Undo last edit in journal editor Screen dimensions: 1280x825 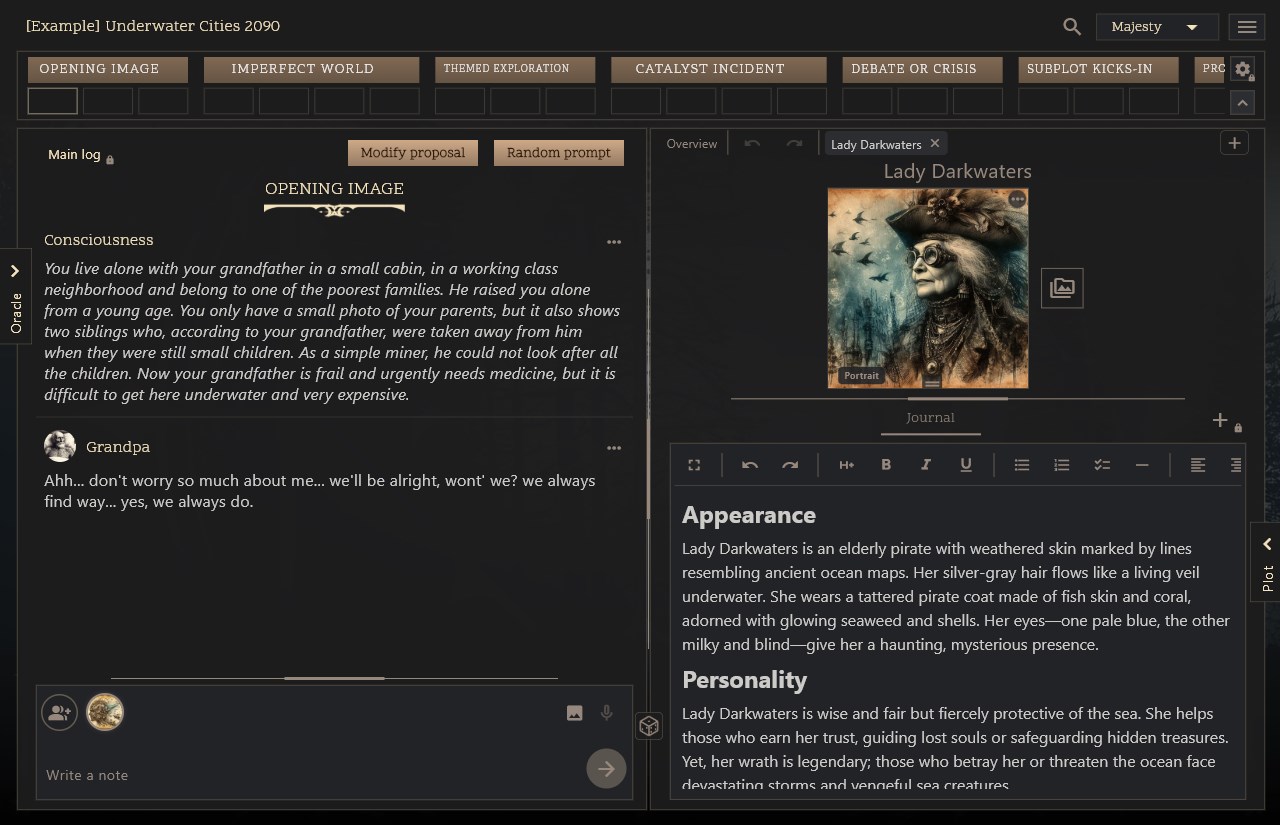(750, 465)
